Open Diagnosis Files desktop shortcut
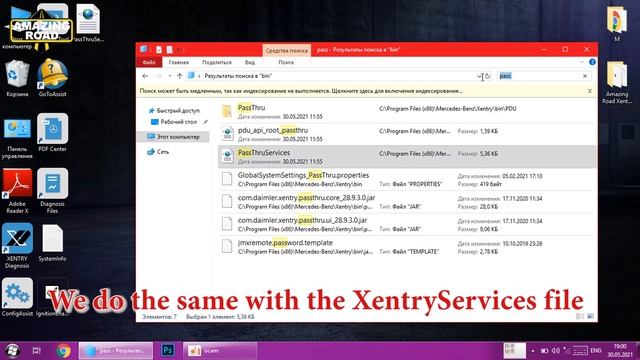Viewport: 640px width, 360px height. click(x=52, y=191)
